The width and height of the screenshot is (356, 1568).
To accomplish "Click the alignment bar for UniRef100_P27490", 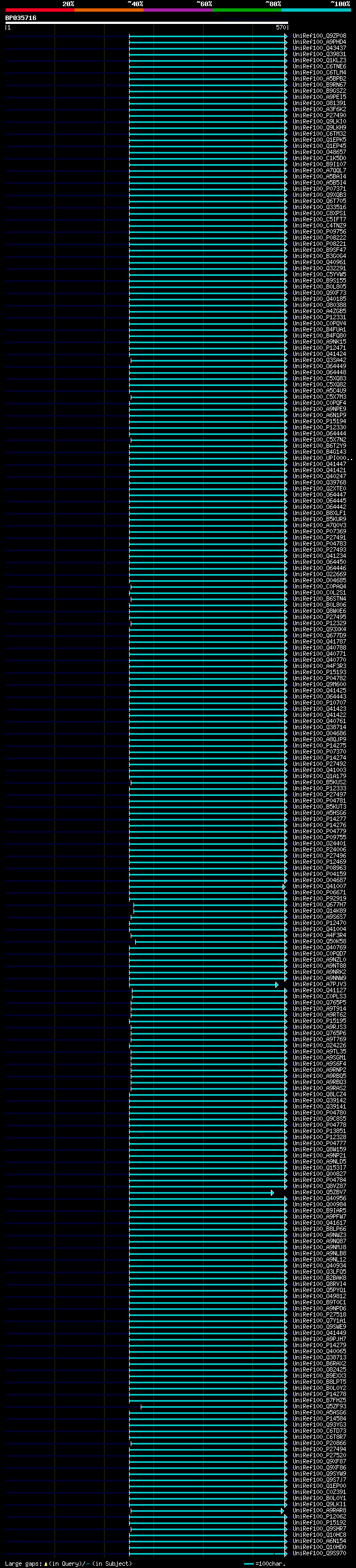I will tap(208, 115).
